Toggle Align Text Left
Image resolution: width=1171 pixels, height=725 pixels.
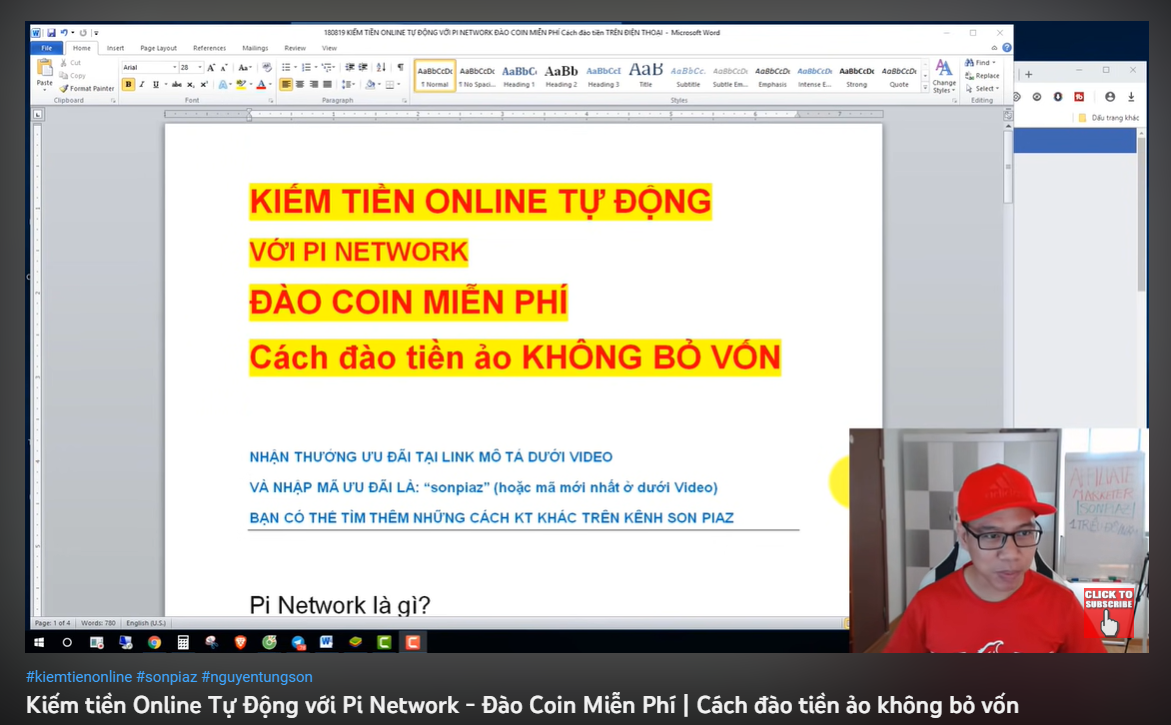point(286,84)
